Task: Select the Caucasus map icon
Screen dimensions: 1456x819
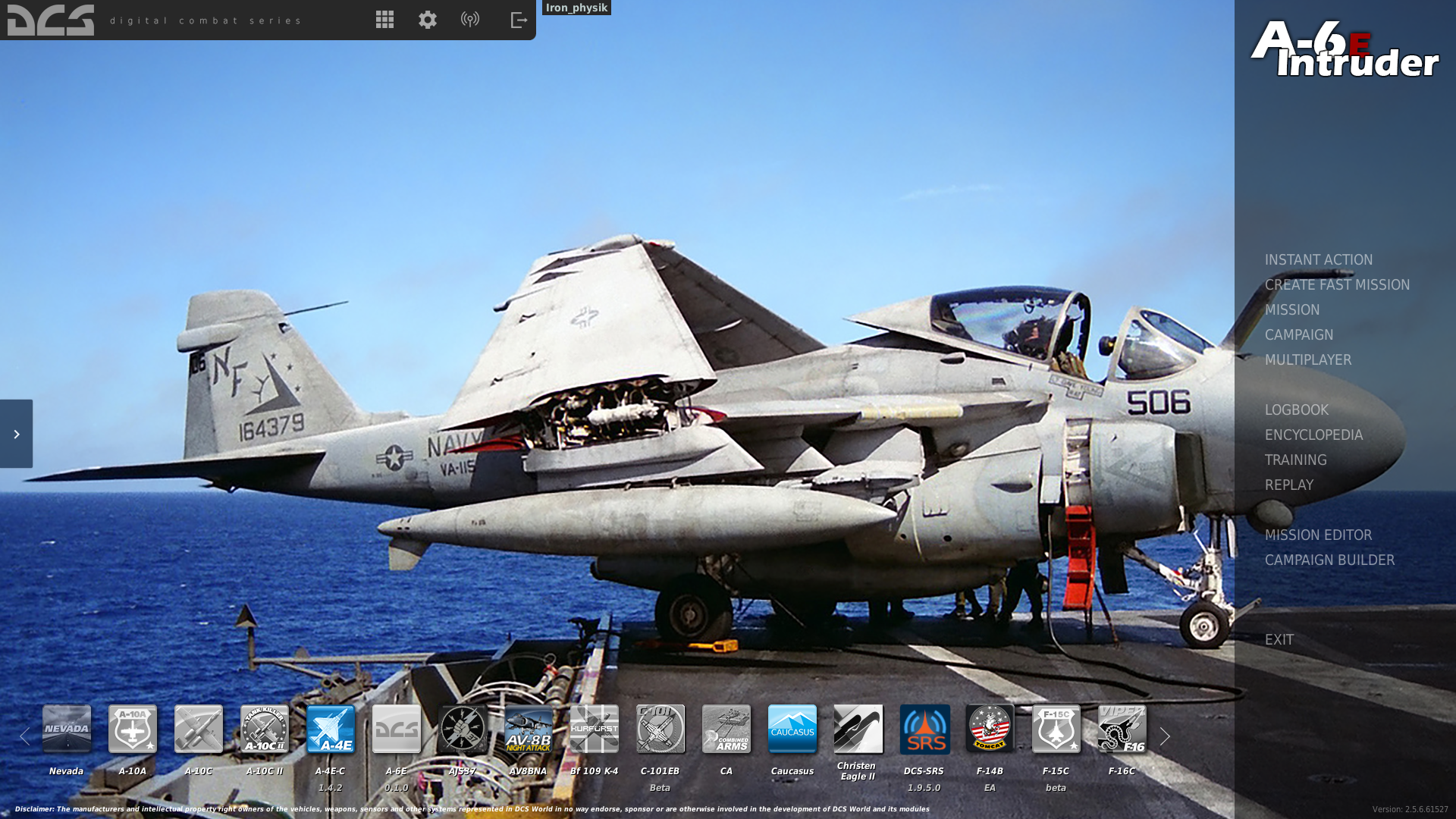Action: point(792,729)
